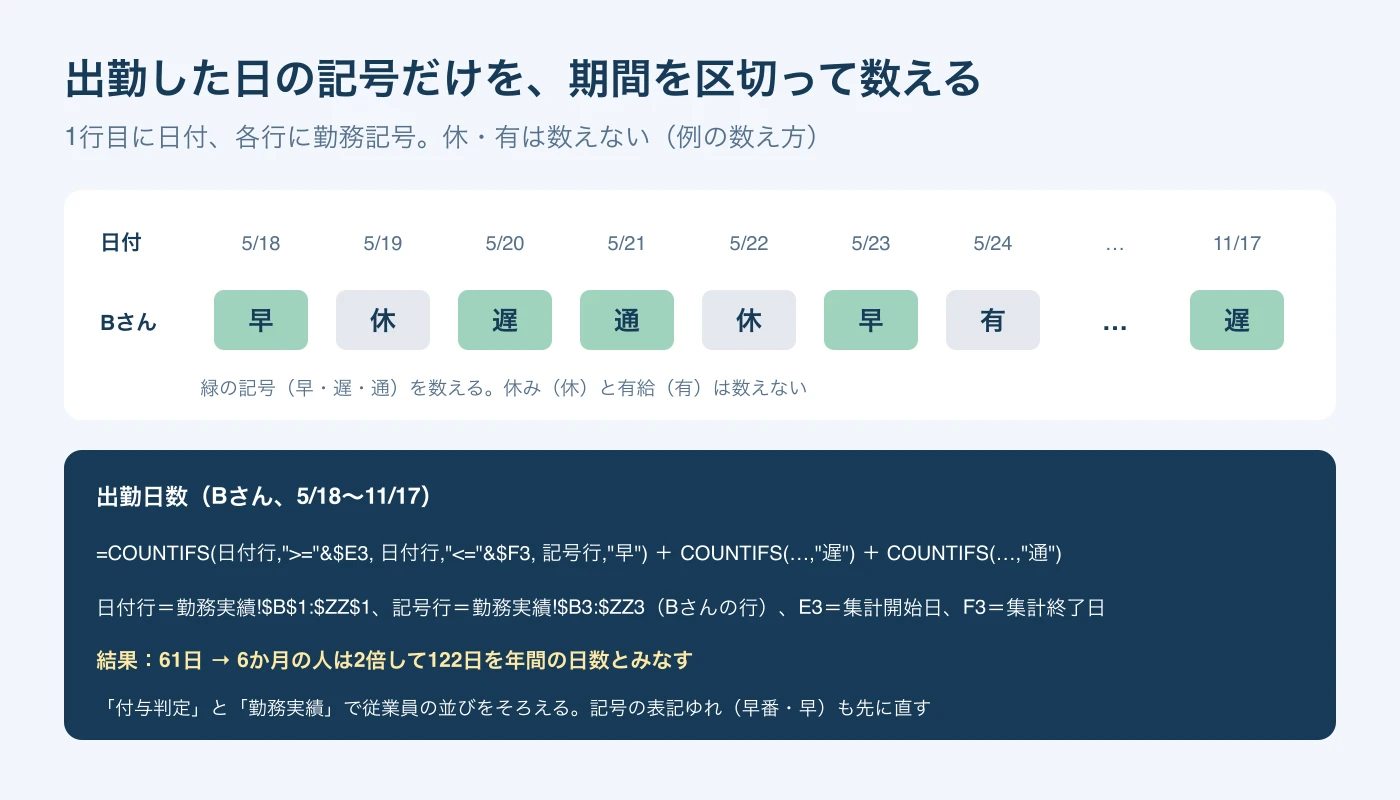Screen dimensions: 1400x800
Task: Click the yellow 結果：61日 result line
Action: pos(394,660)
